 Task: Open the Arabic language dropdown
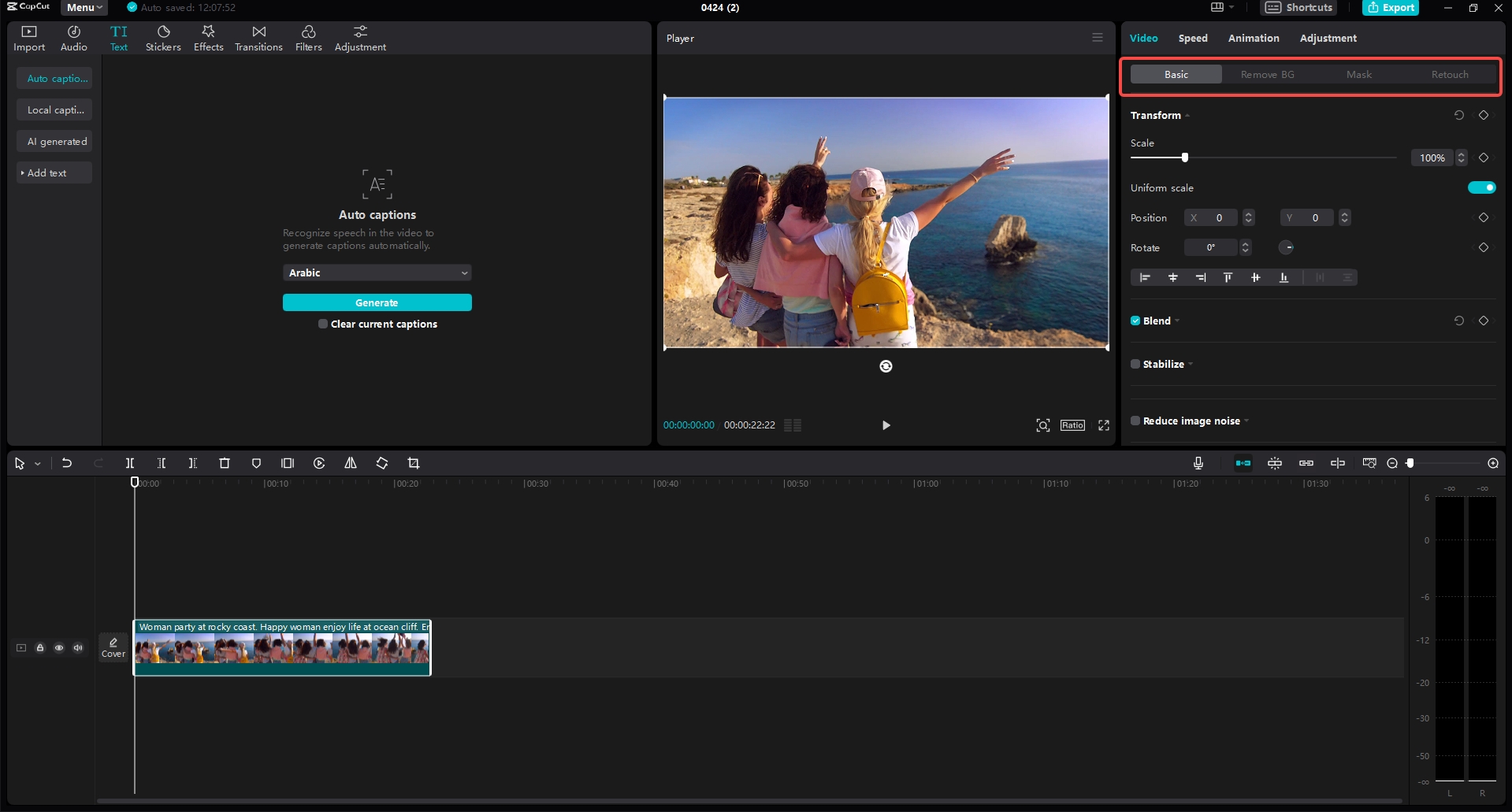click(377, 273)
